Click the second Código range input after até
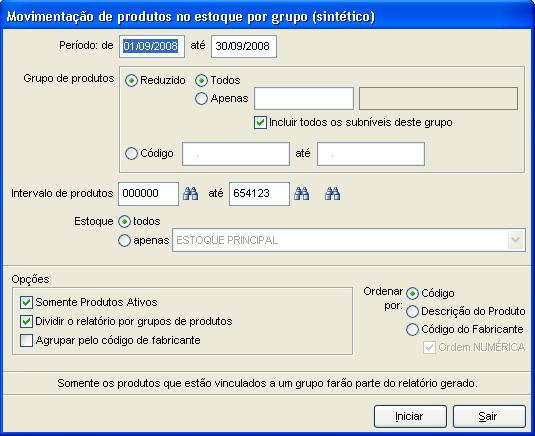Image resolution: width=535 pixels, height=436 pixels. point(371,154)
